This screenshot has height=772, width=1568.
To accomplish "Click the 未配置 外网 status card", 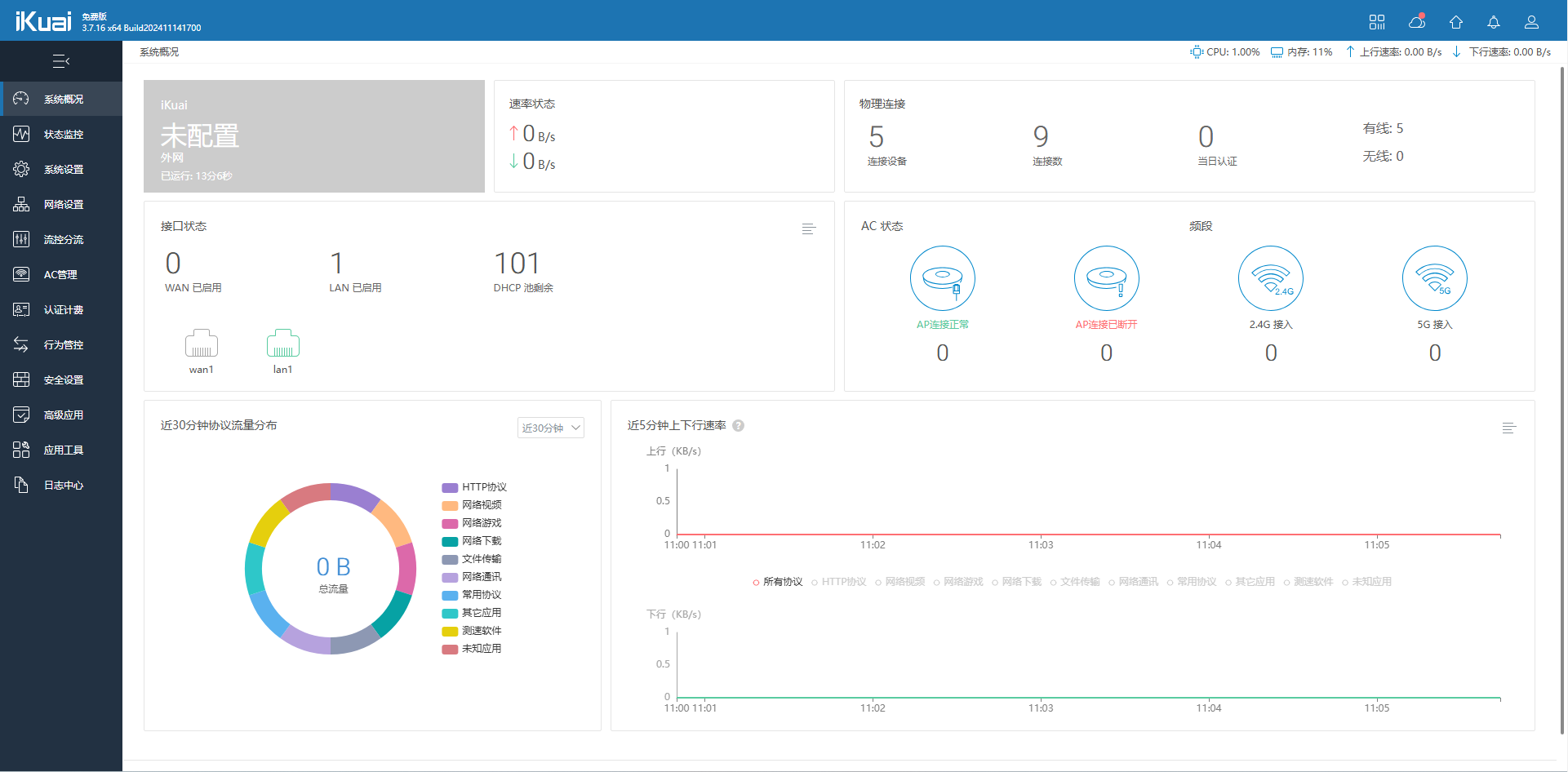I will [x=314, y=136].
